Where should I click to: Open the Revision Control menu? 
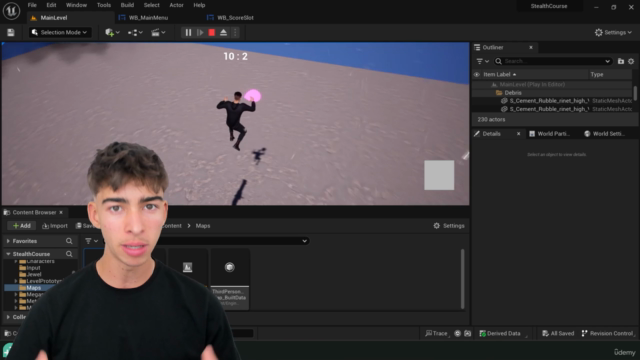607,333
